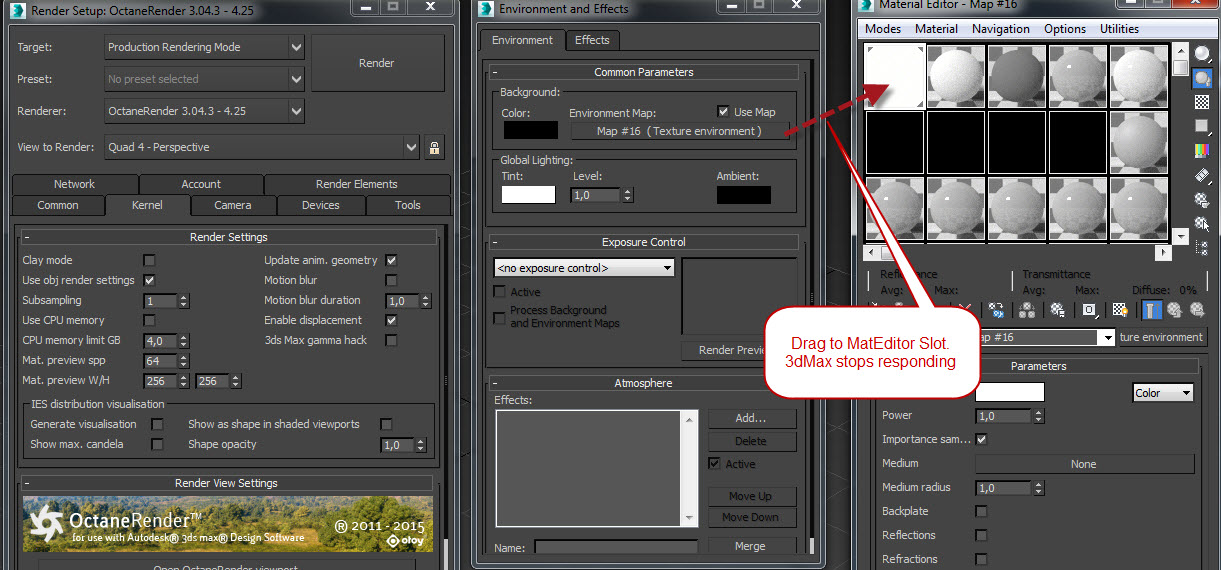This screenshot has height=570, width=1221.
Task: Open the exposure control dropdown
Action: click(584, 268)
